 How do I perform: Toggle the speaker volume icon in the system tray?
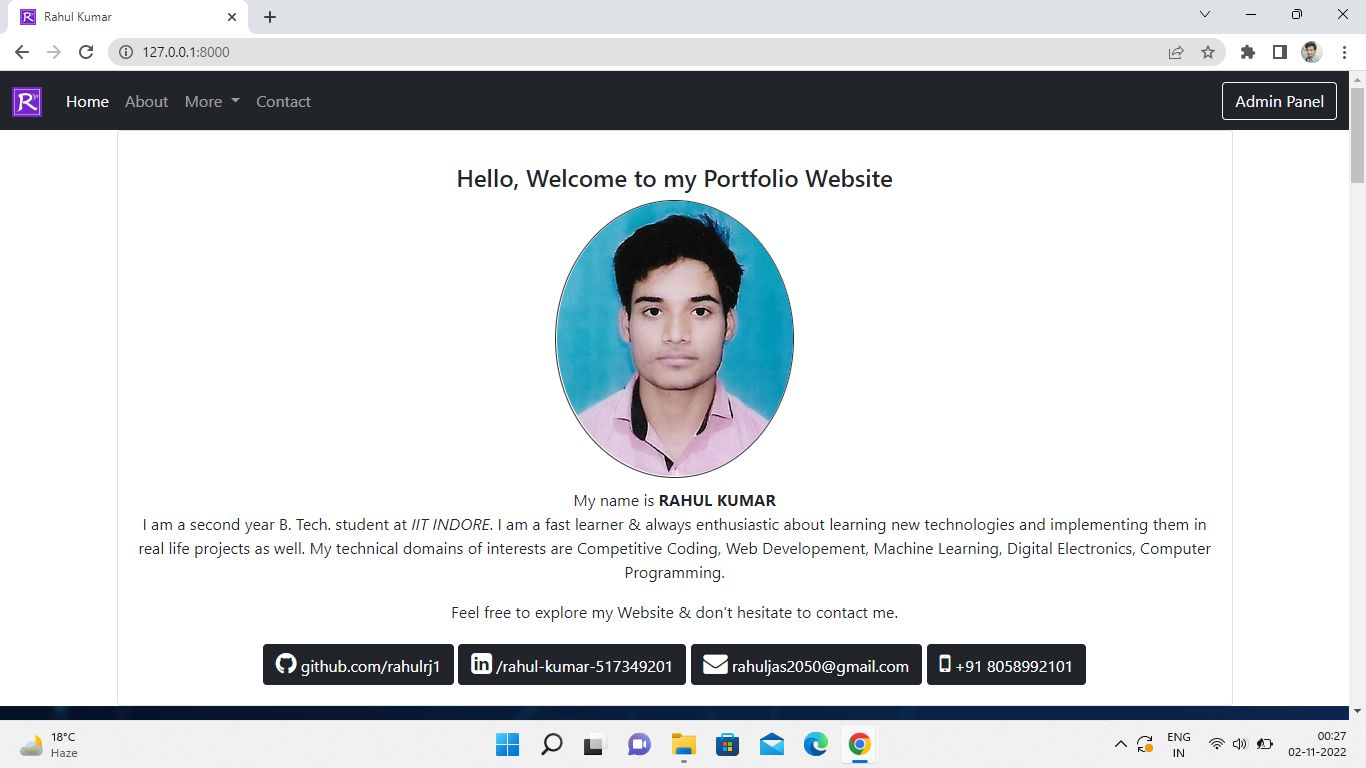click(1239, 744)
